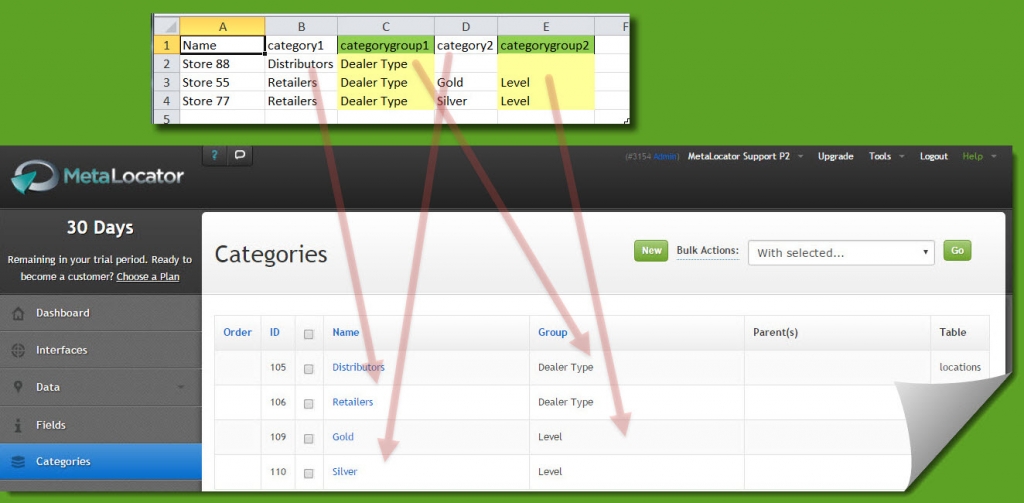Sort by the Name column header
This screenshot has height=503, width=1024.
[345, 333]
